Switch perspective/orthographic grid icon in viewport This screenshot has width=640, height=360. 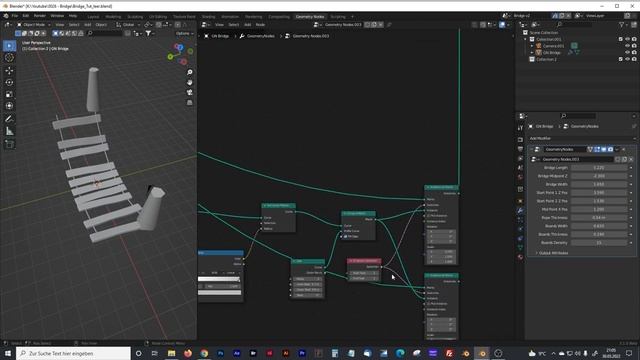point(190,103)
